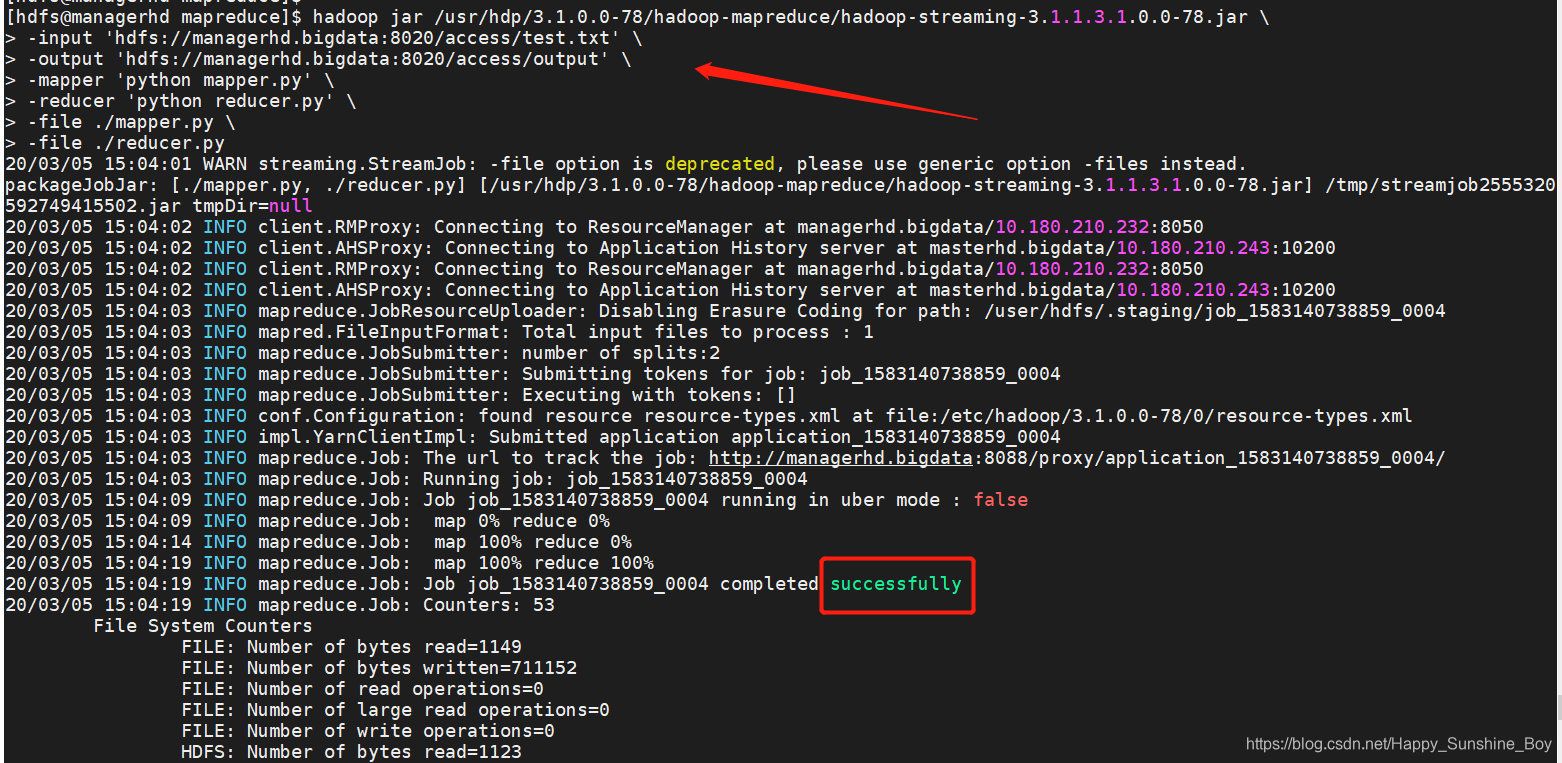Click the red word 'false' in uber mode line

(x=1001, y=500)
